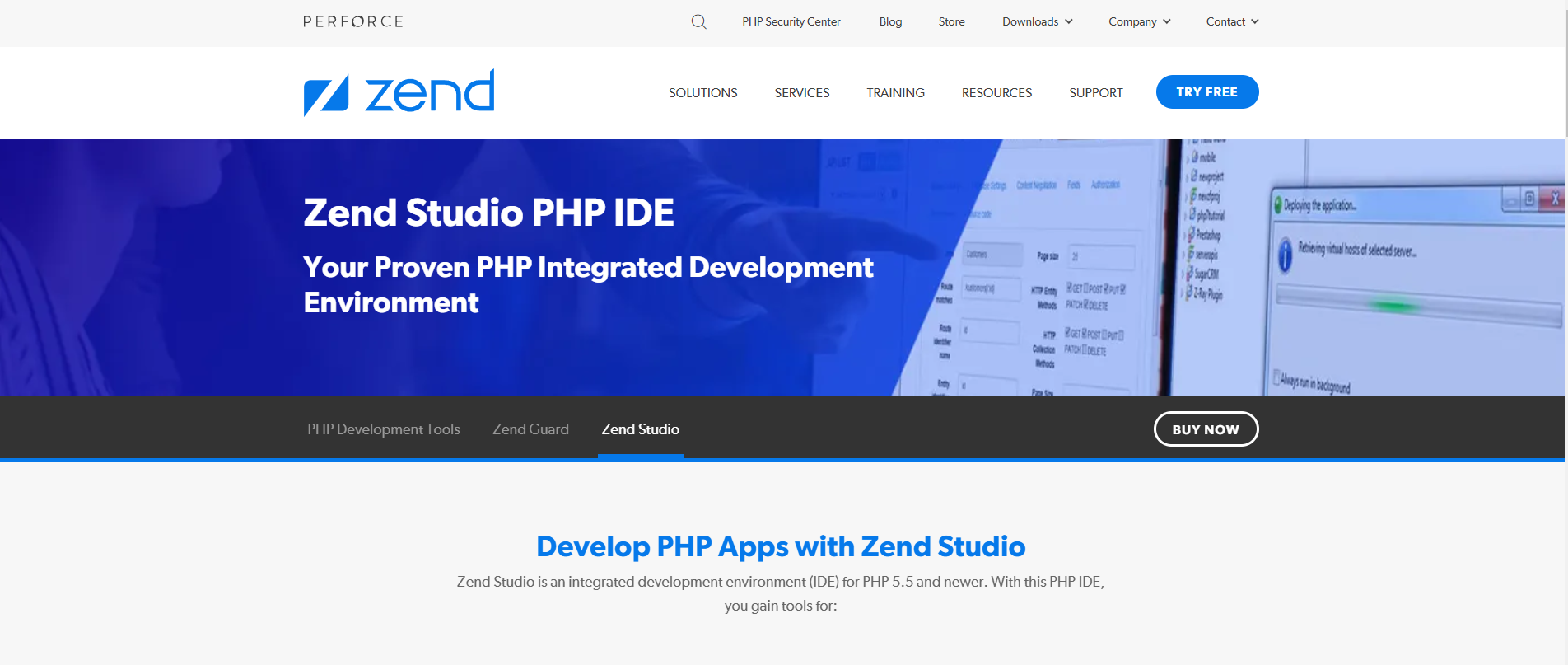Go to the Zend logo homepage
The image size is (1568, 665).
399,92
